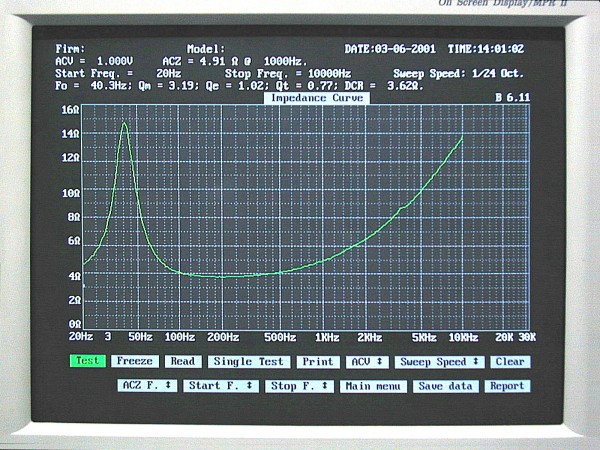Freeze the impedance sweep display
Viewport: 600px width, 450px height.
(135, 361)
